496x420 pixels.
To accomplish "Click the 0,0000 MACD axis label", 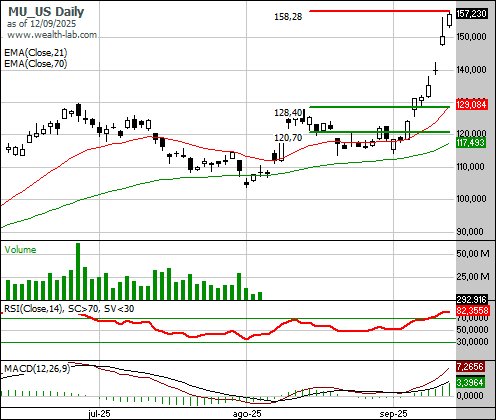I will [x=470, y=396].
